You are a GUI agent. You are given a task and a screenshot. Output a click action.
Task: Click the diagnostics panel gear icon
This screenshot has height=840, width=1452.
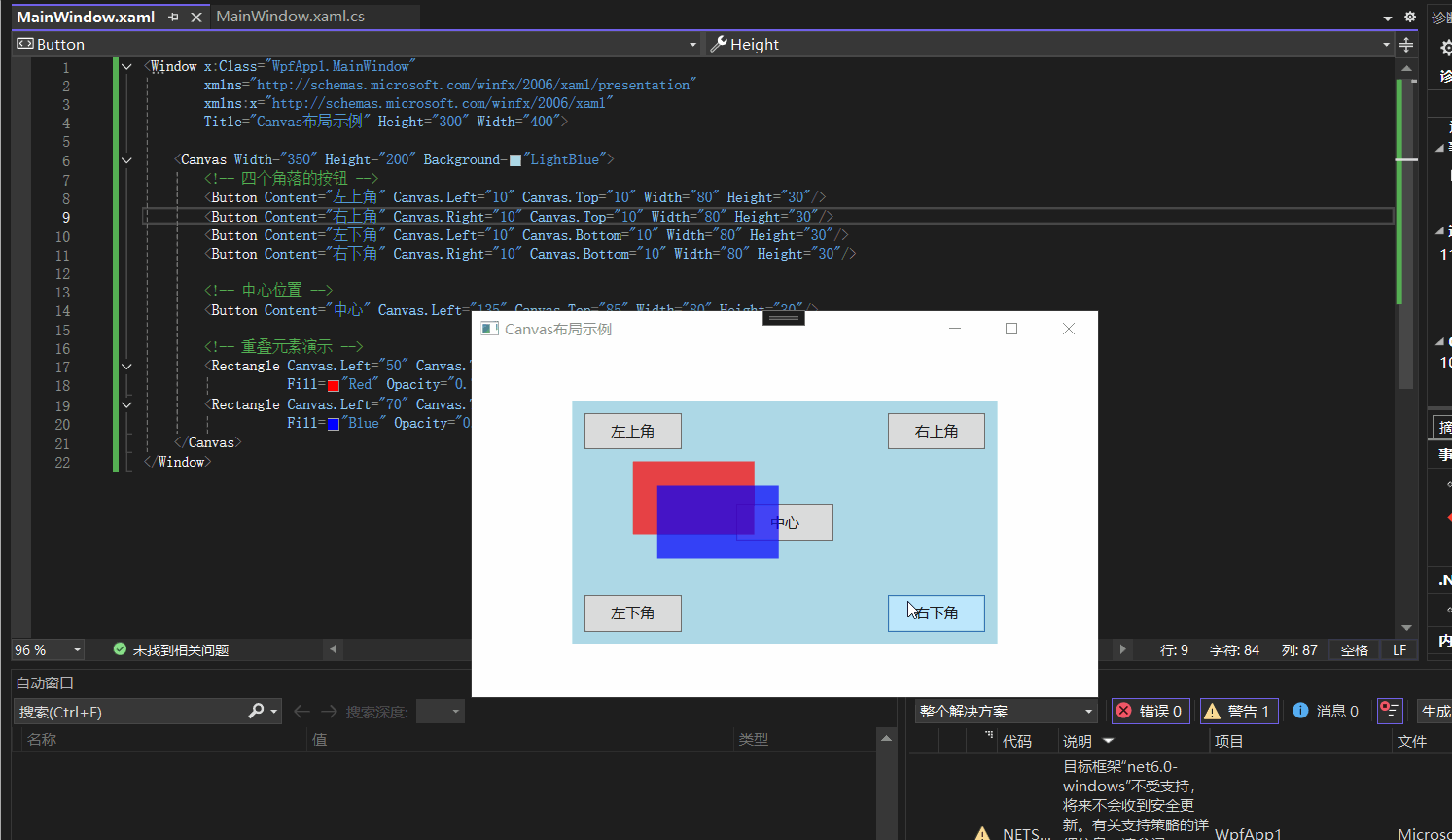tap(1446, 48)
